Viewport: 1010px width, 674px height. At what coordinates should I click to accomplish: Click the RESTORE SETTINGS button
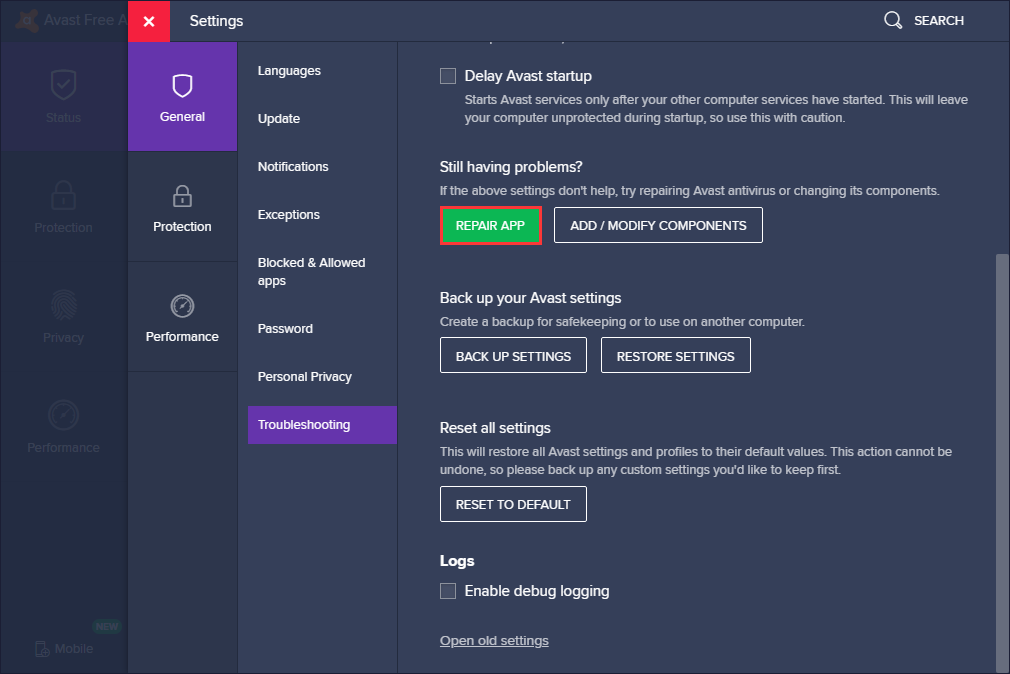[676, 356]
